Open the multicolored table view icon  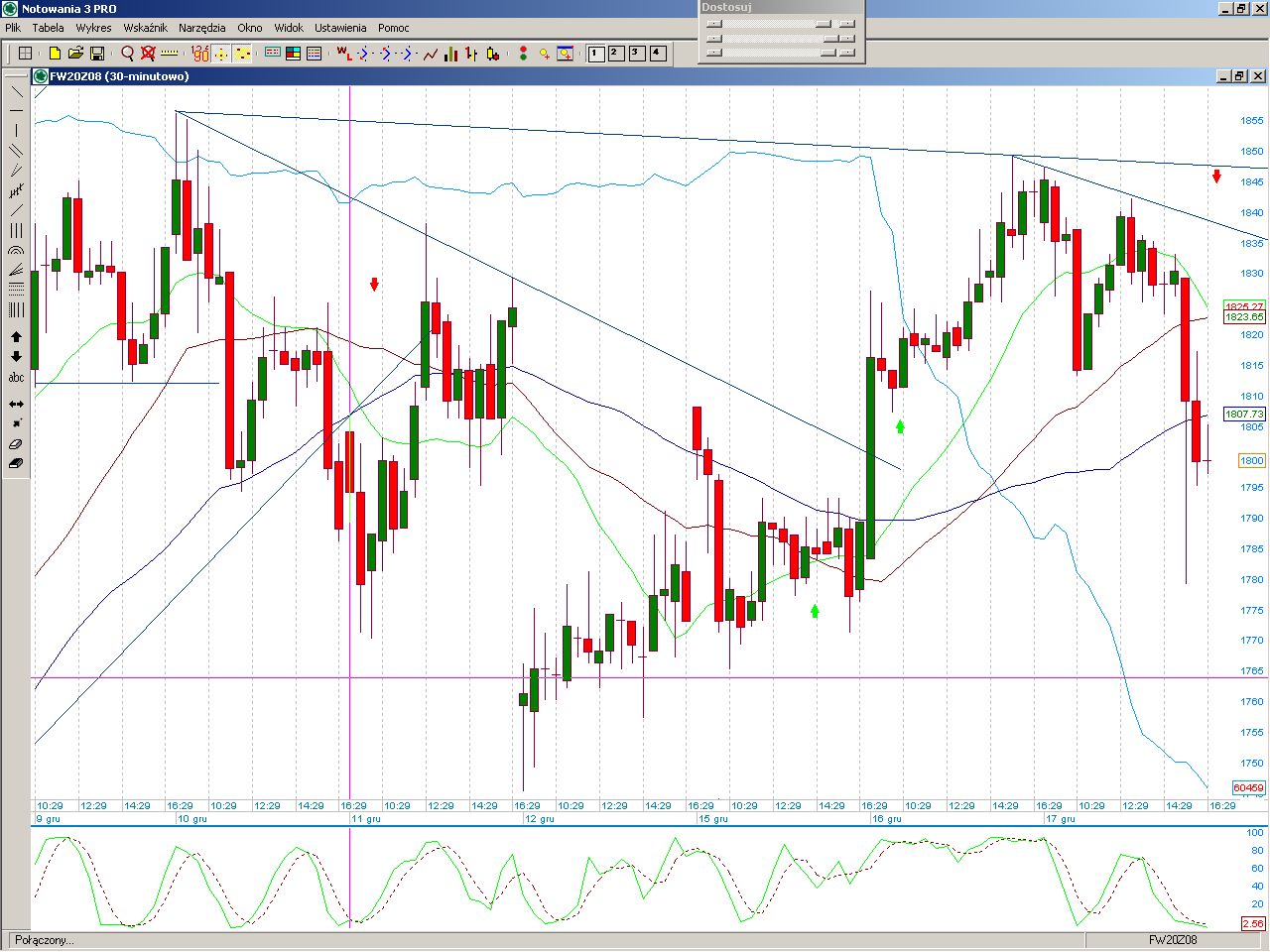coord(293,54)
